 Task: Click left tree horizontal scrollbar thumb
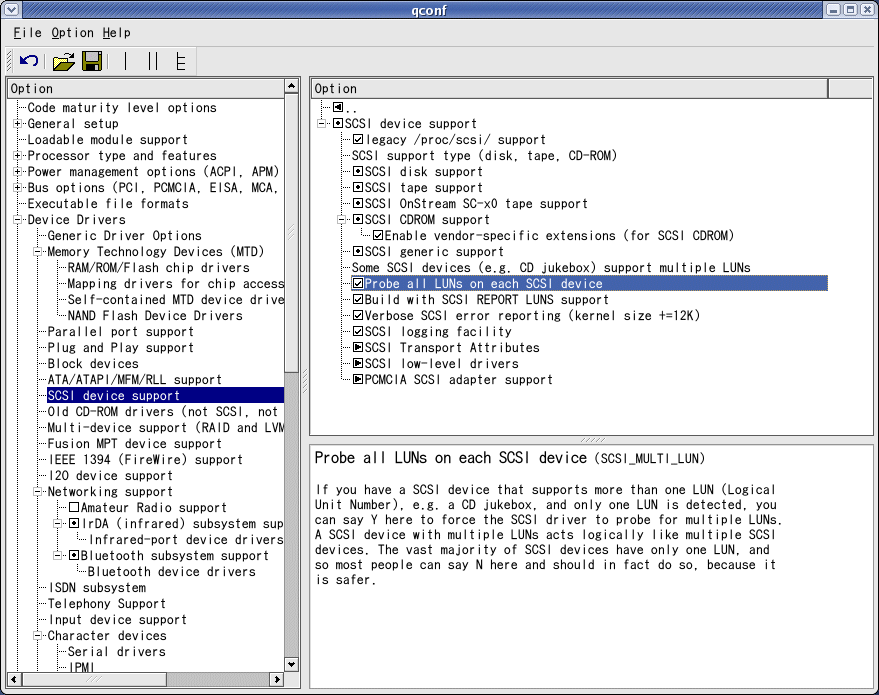95,679
